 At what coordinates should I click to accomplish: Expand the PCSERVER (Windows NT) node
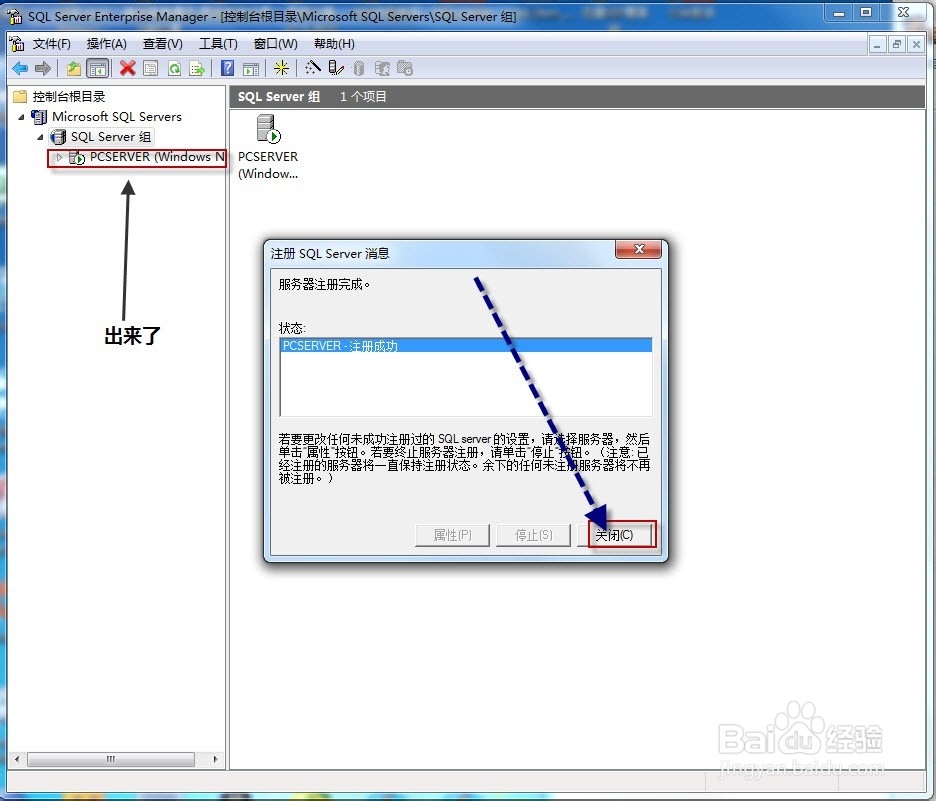tap(59, 158)
